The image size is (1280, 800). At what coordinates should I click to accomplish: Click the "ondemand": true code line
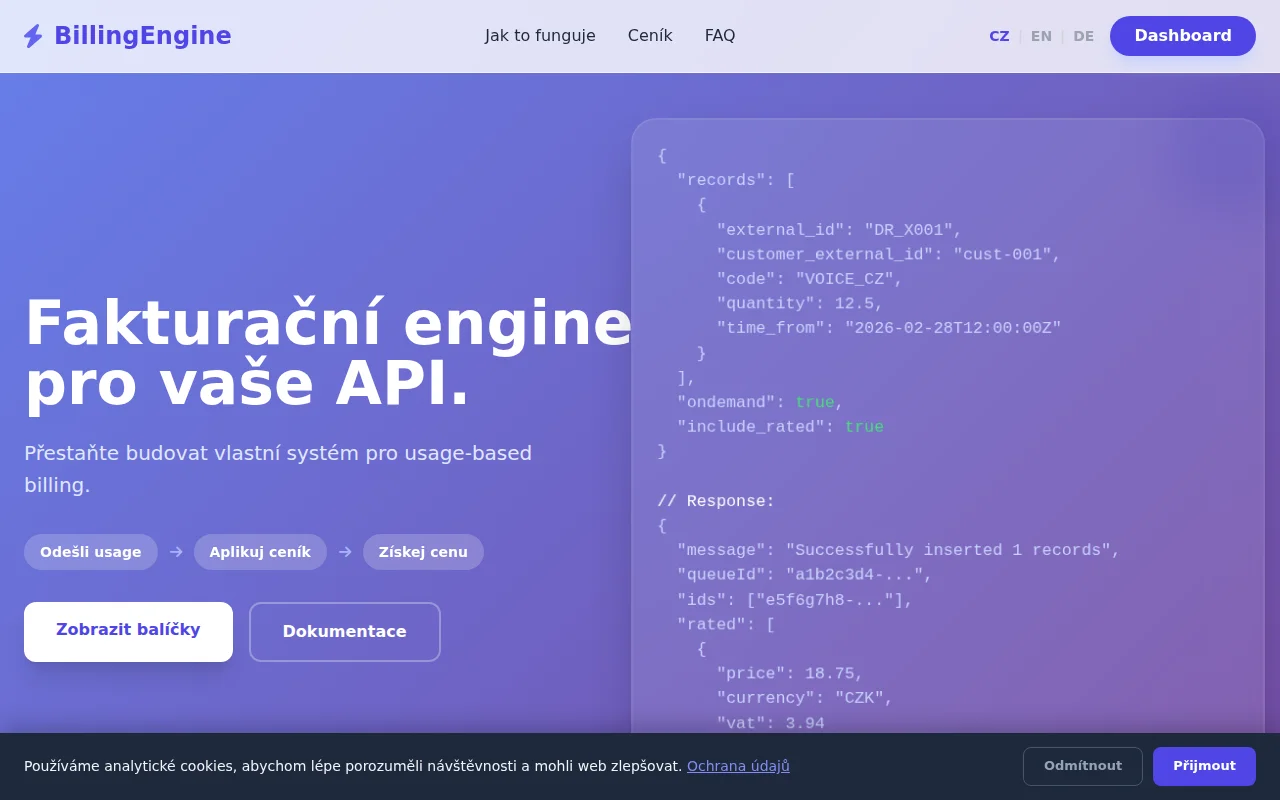[x=760, y=402]
